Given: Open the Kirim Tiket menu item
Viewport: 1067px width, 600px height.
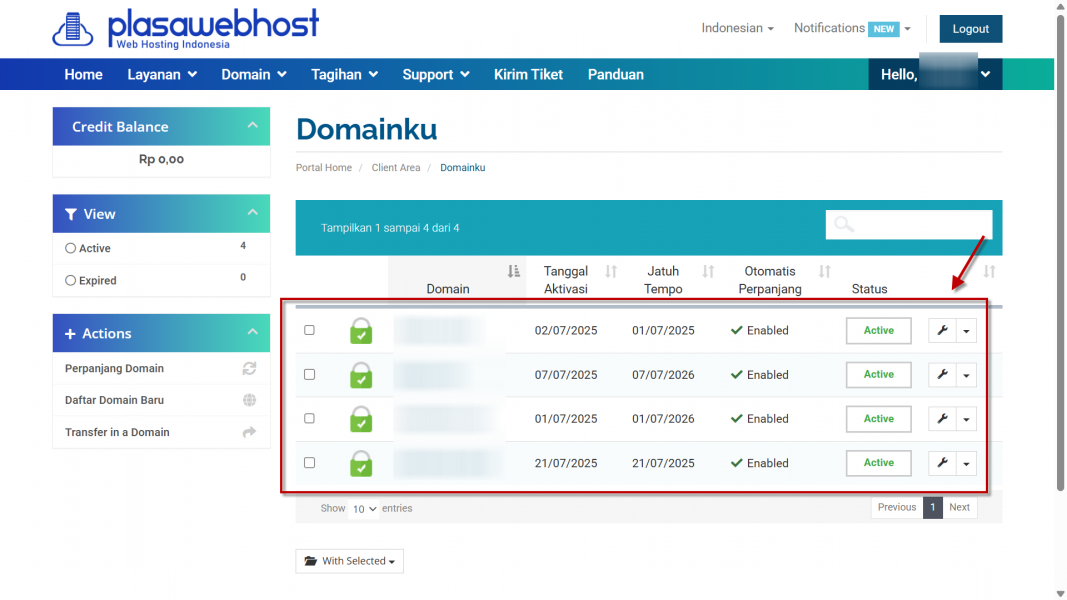Looking at the screenshot, I should click(x=528, y=74).
